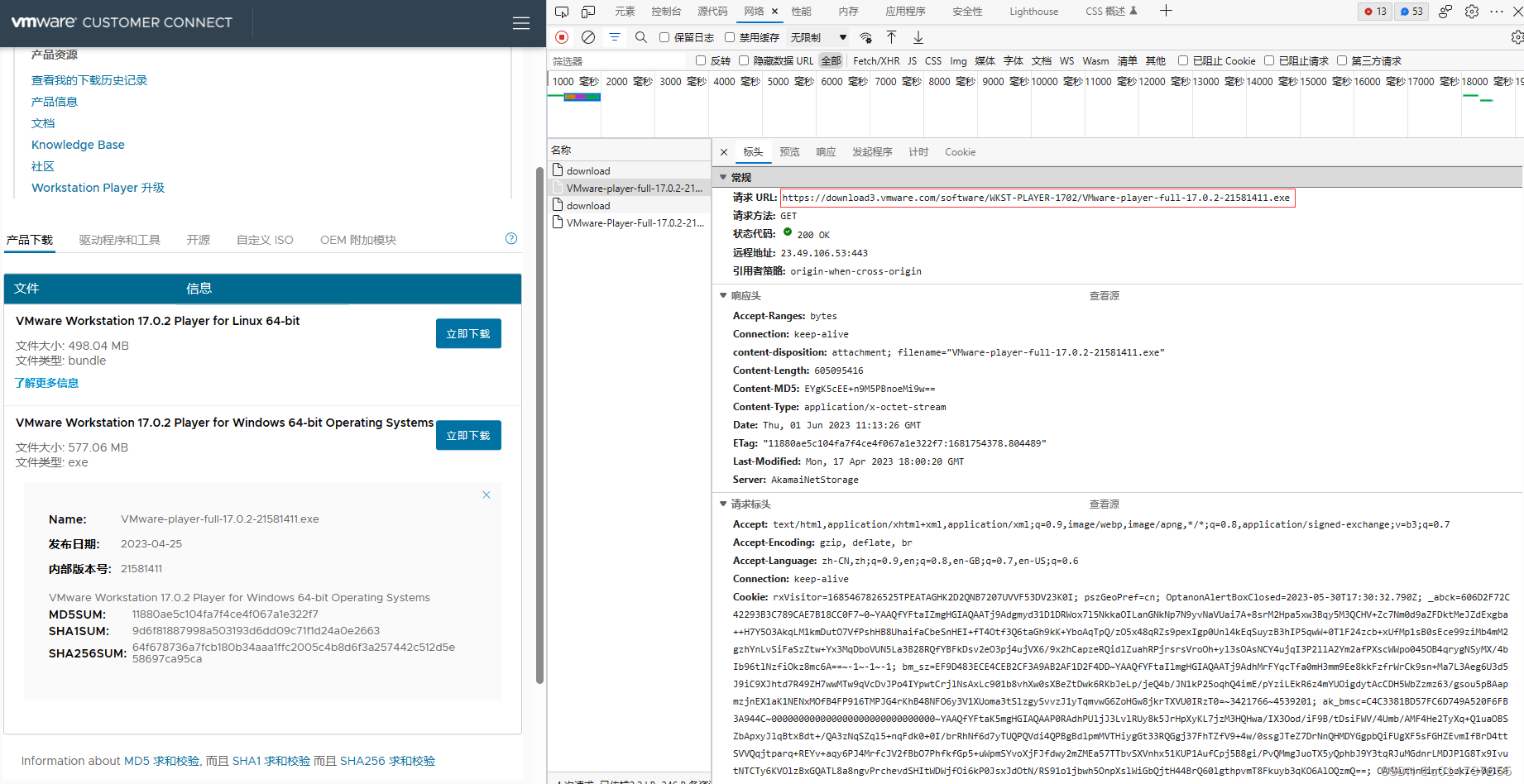Download Player for Windows 64-bit
The image size is (1524, 784).
point(468,435)
